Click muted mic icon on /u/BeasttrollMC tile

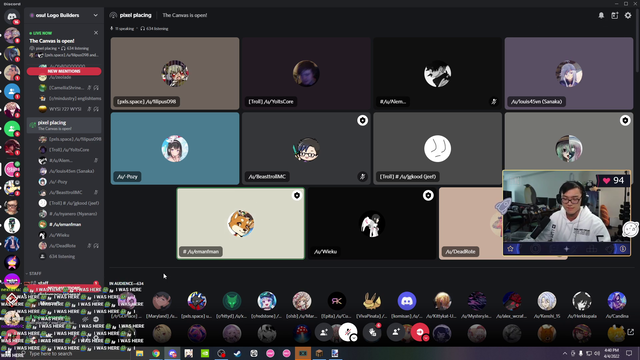tap(362, 177)
